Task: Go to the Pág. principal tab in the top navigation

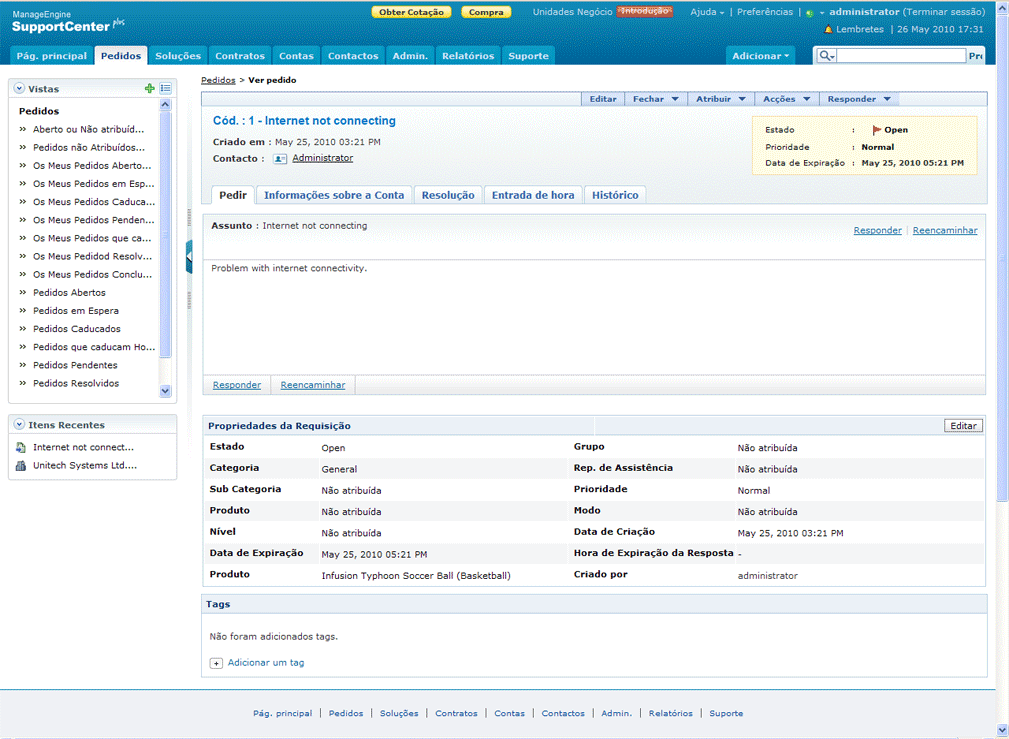Action: [51, 56]
